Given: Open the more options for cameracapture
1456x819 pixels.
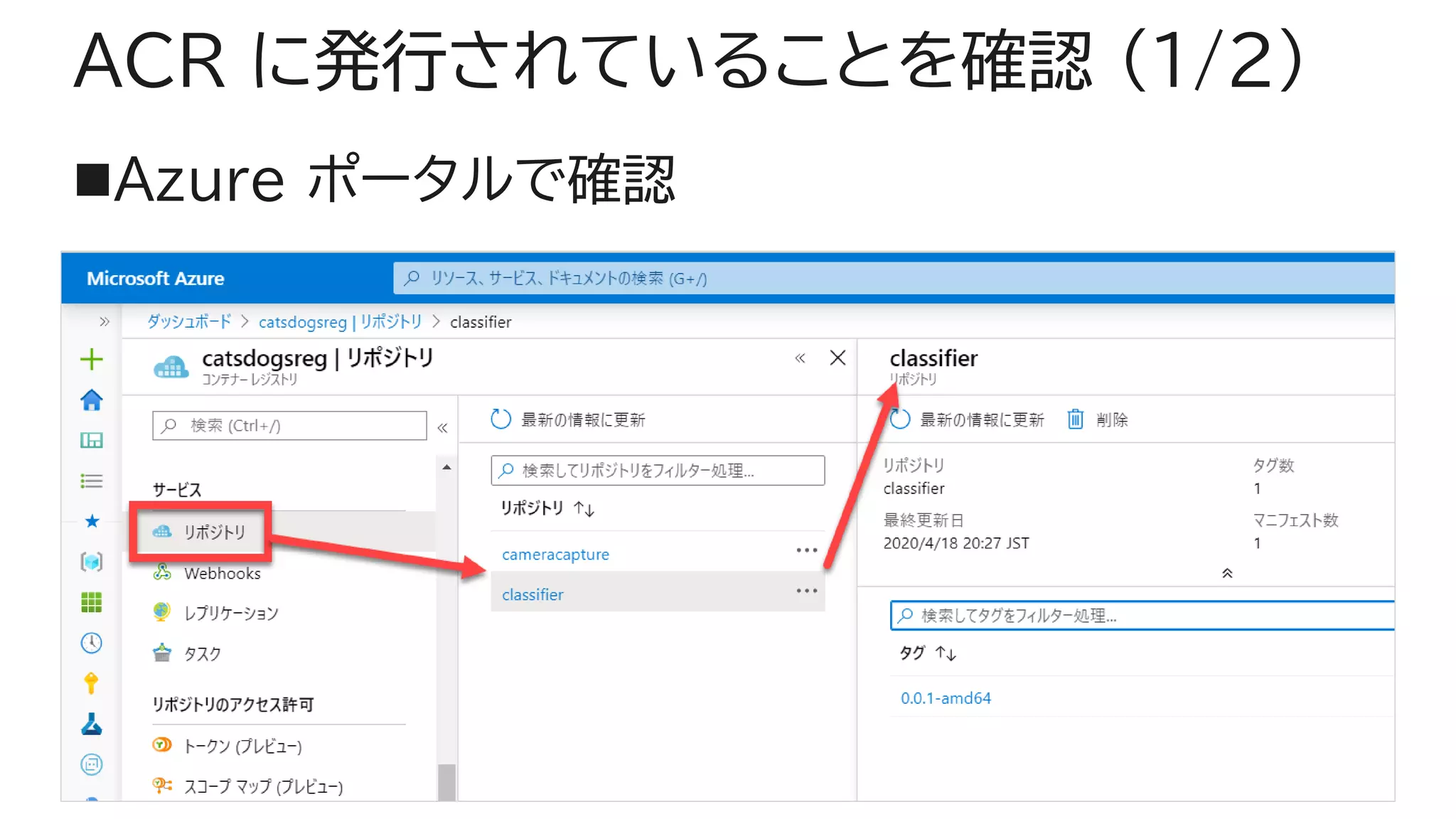Looking at the screenshot, I should click(807, 550).
